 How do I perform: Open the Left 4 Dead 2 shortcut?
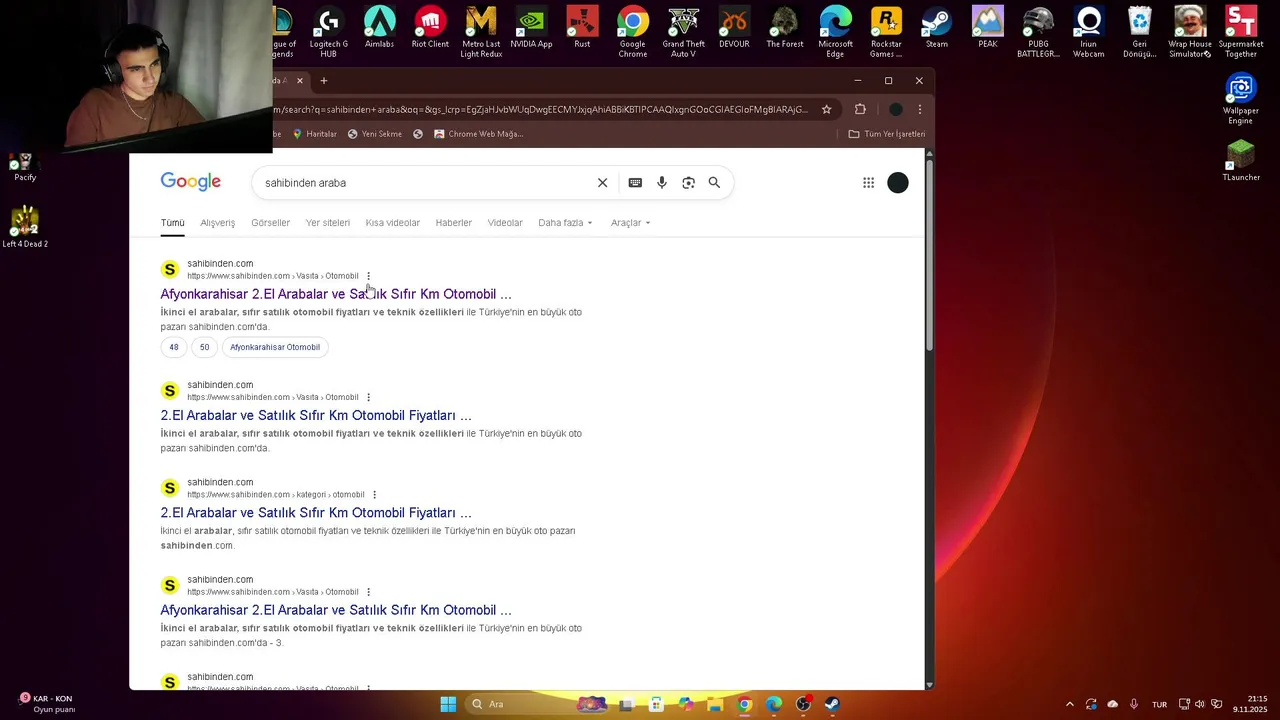pos(25,227)
